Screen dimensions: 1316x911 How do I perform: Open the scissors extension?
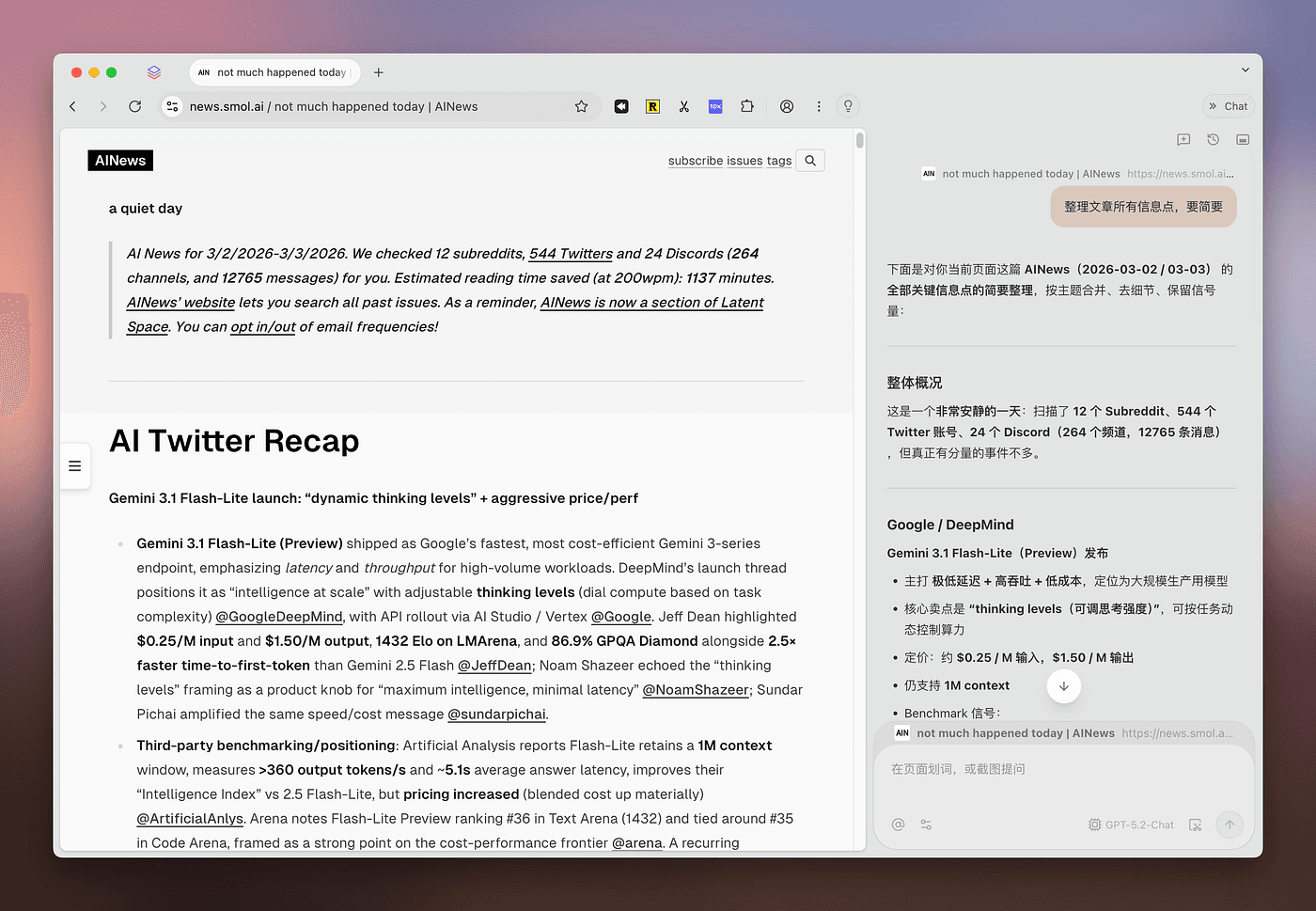pos(684,106)
